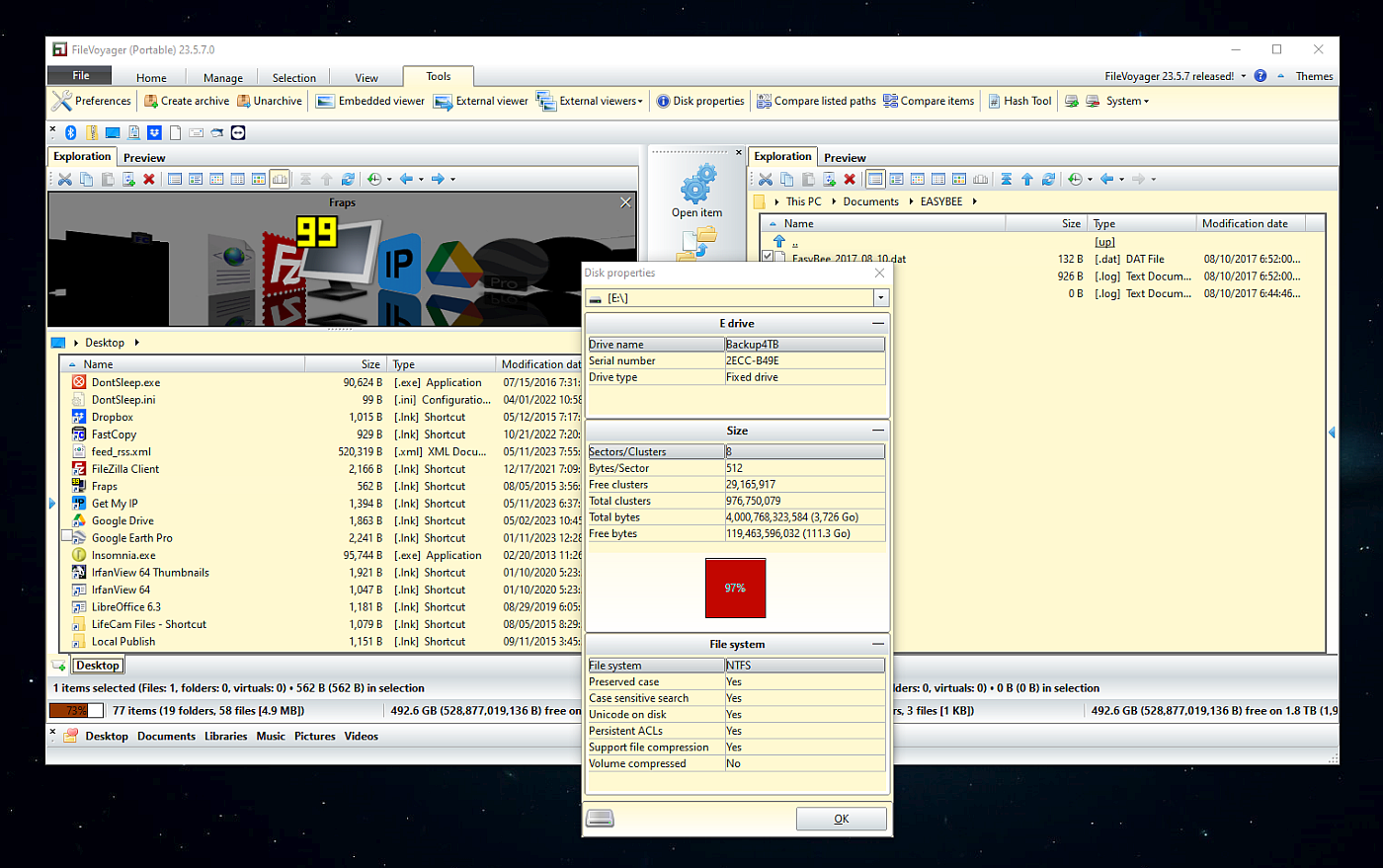Open left pane Preview tab

pyautogui.click(x=144, y=158)
